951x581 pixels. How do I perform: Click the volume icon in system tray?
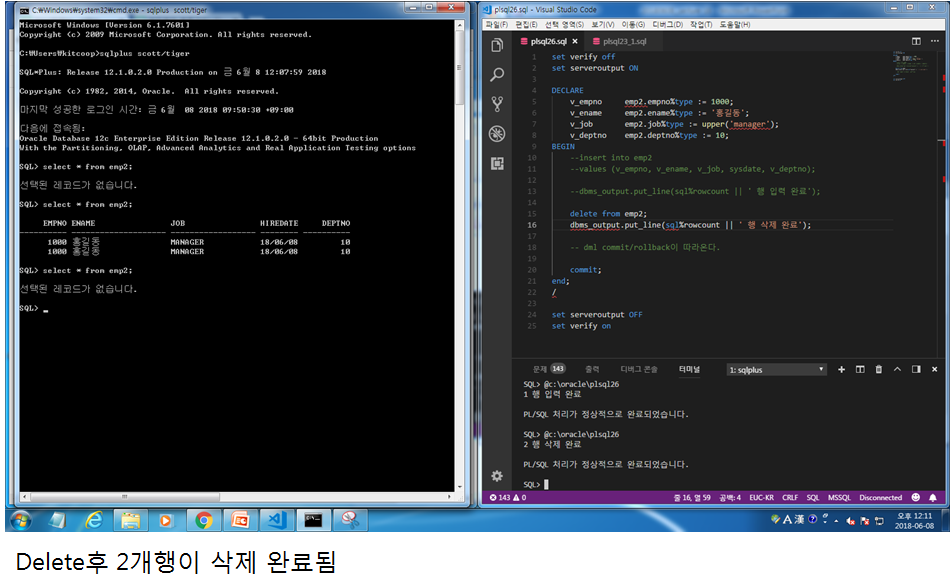click(851, 520)
